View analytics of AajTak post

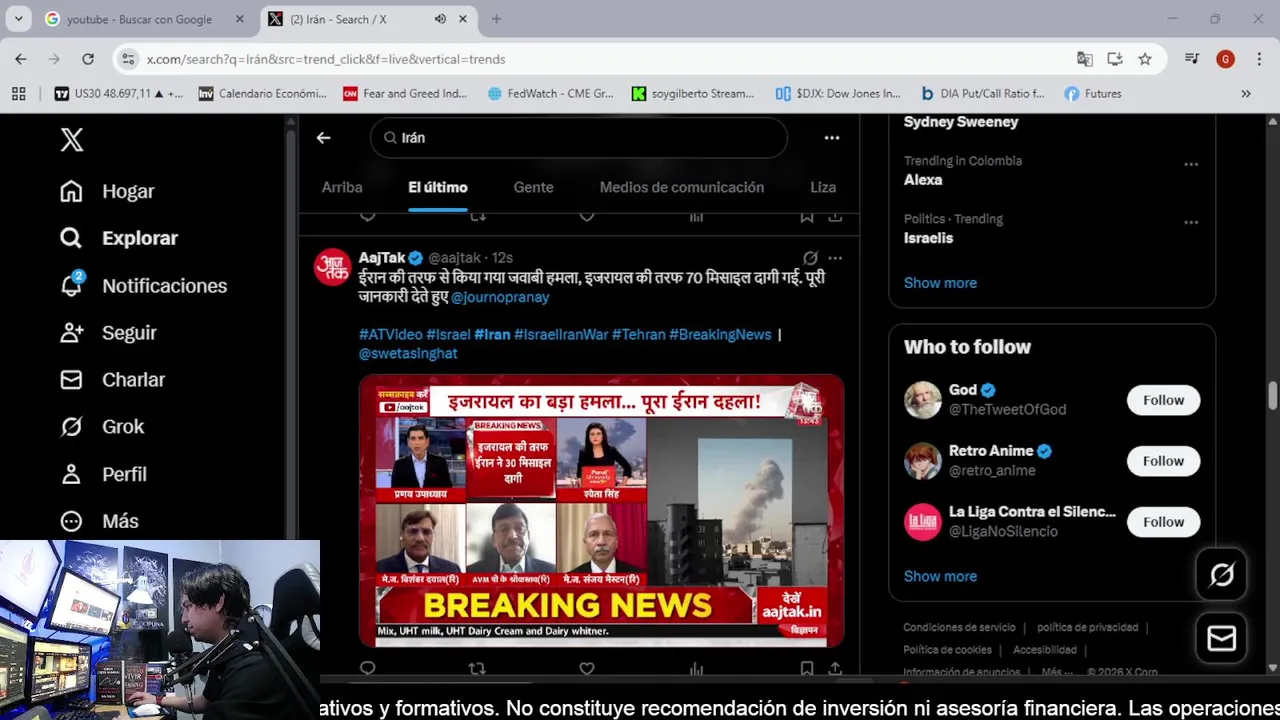(x=696, y=668)
